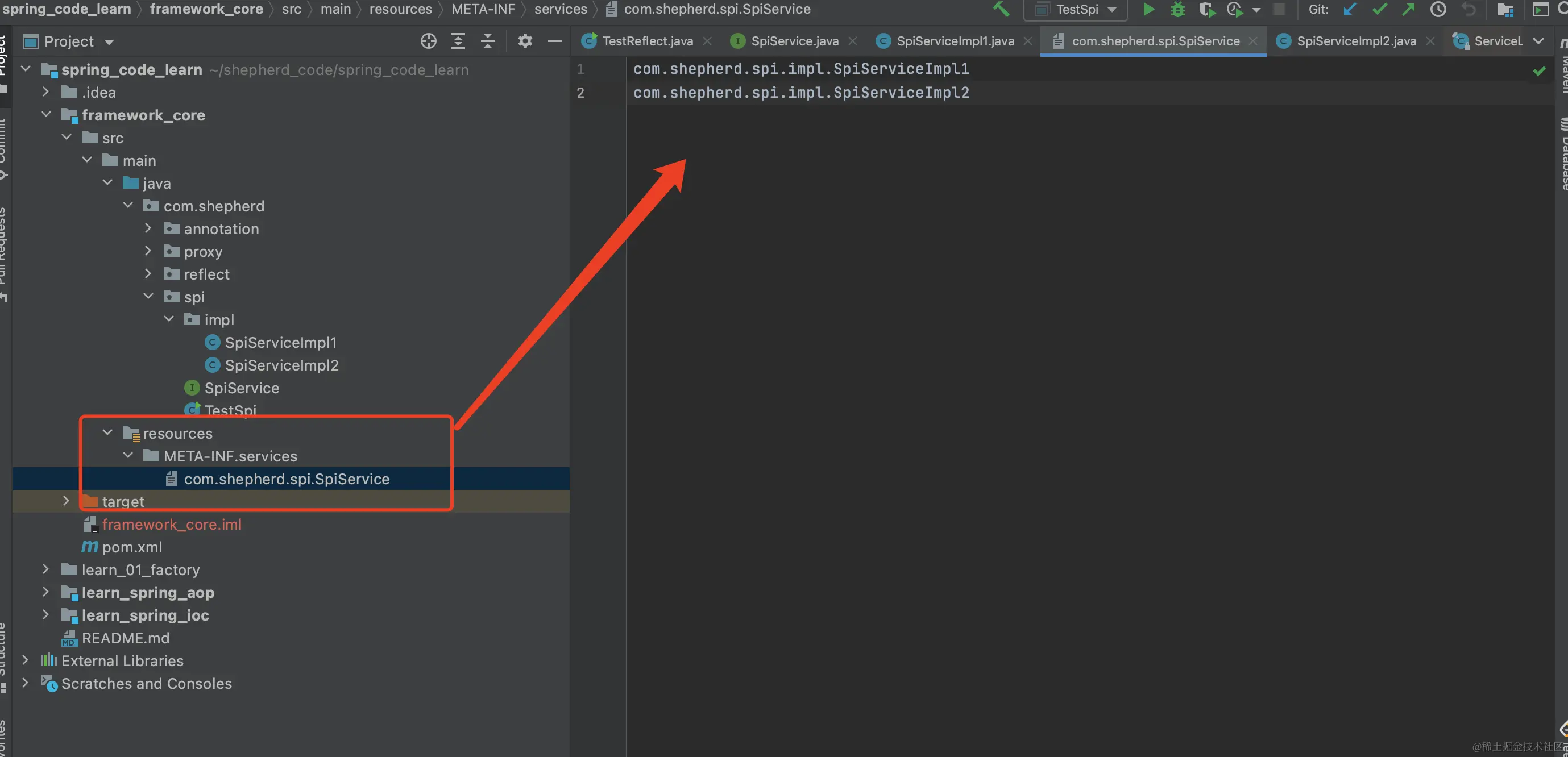This screenshot has height=757, width=1568.
Task: Click the Git rollback icon
Action: [x=1468, y=9]
